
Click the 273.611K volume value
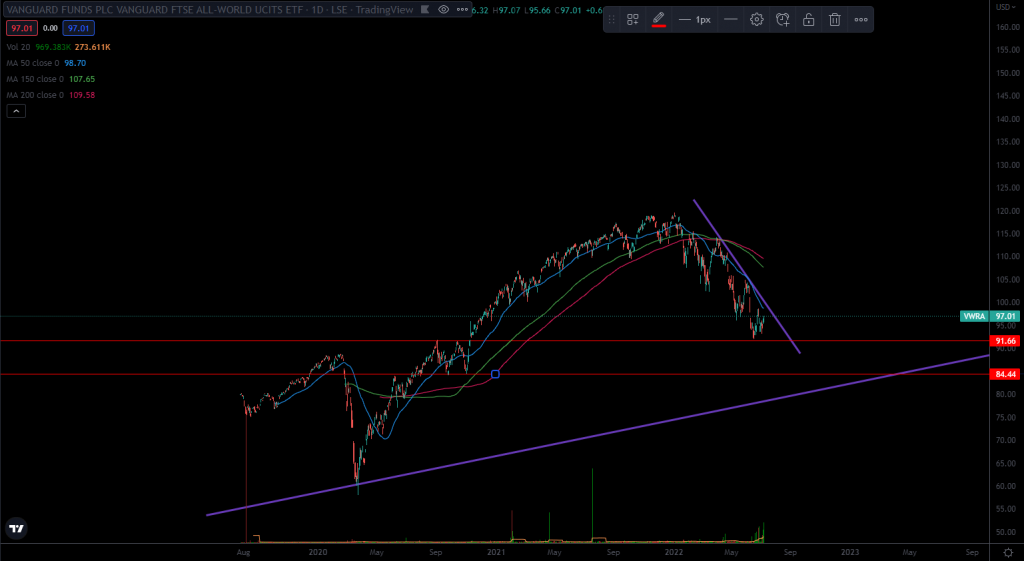click(x=93, y=47)
